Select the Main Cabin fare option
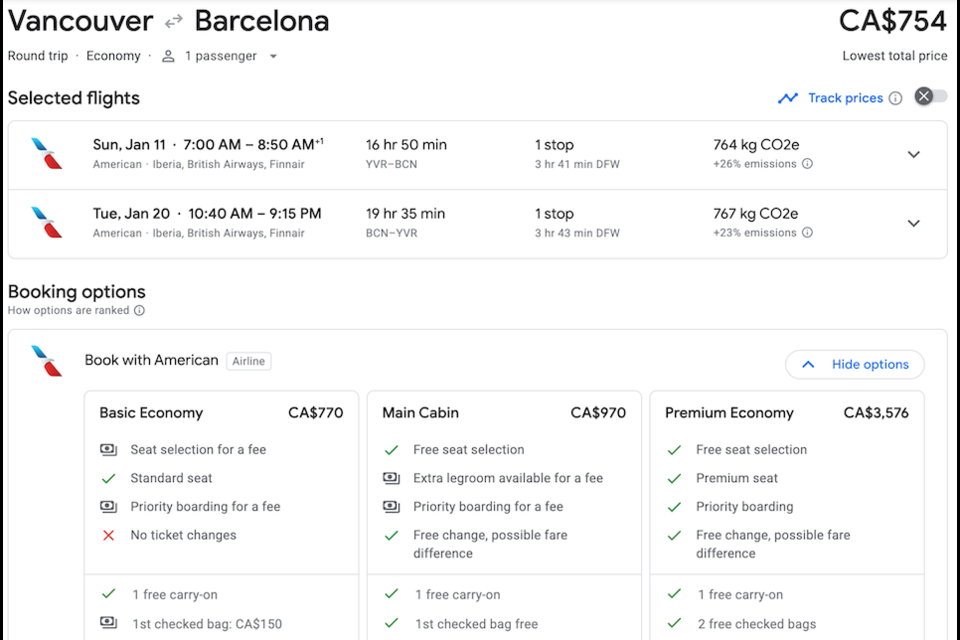 504,413
